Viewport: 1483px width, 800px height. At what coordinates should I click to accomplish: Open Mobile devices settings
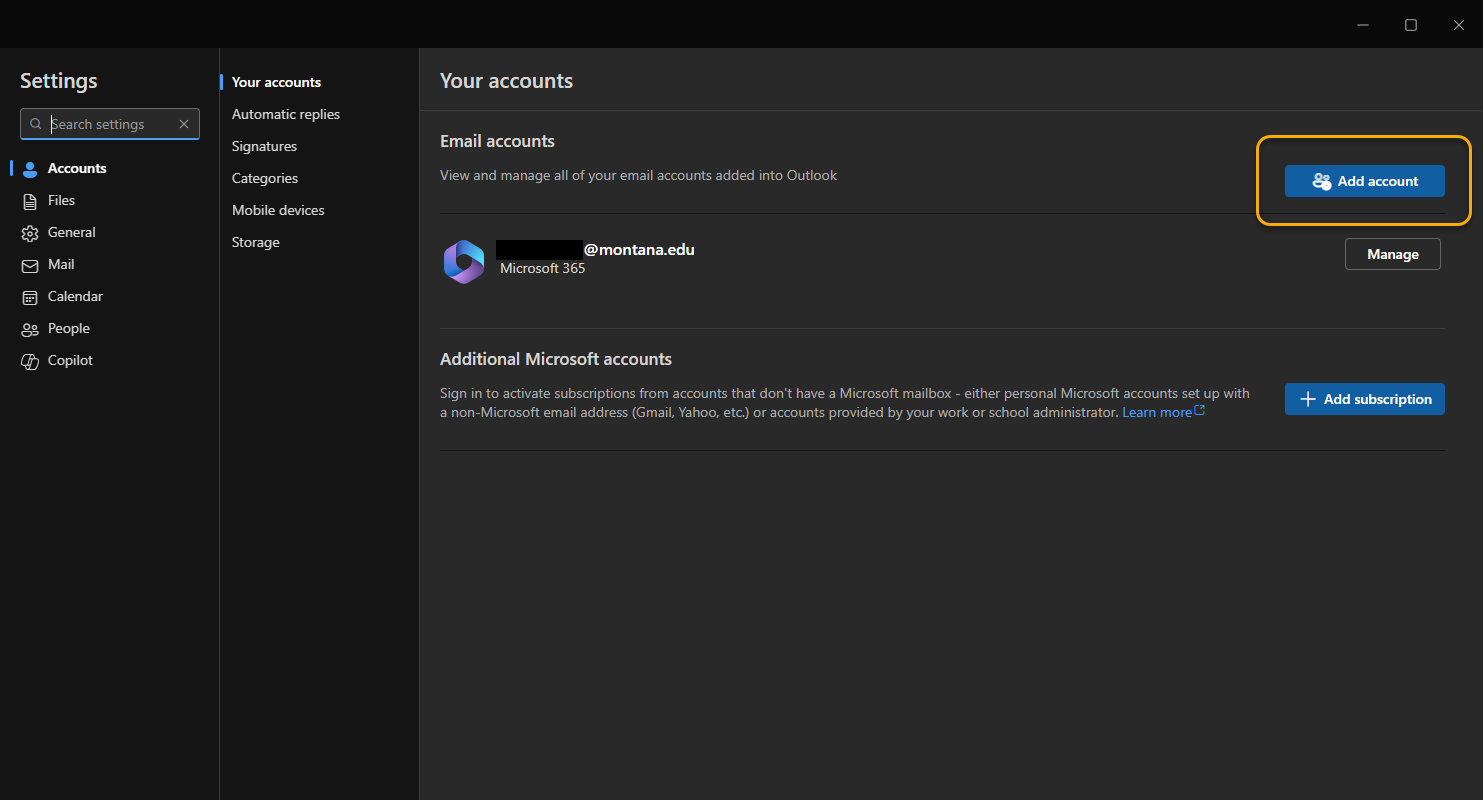coord(277,209)
